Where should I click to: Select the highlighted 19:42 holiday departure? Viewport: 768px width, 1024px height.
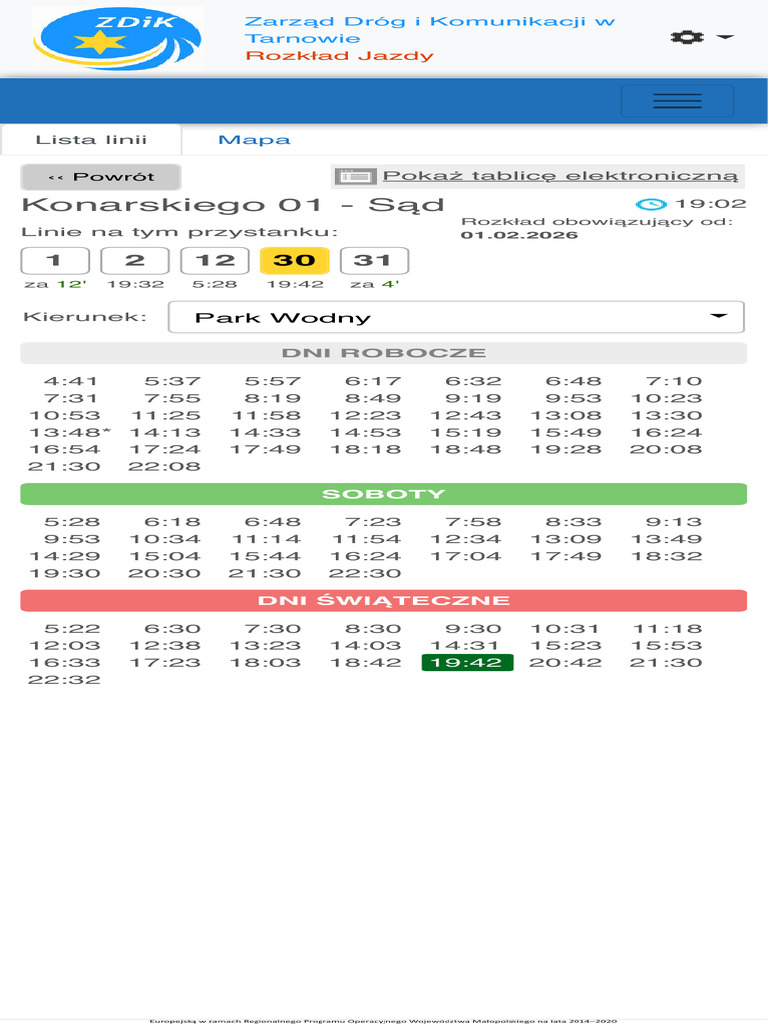(x=468, y=663)
